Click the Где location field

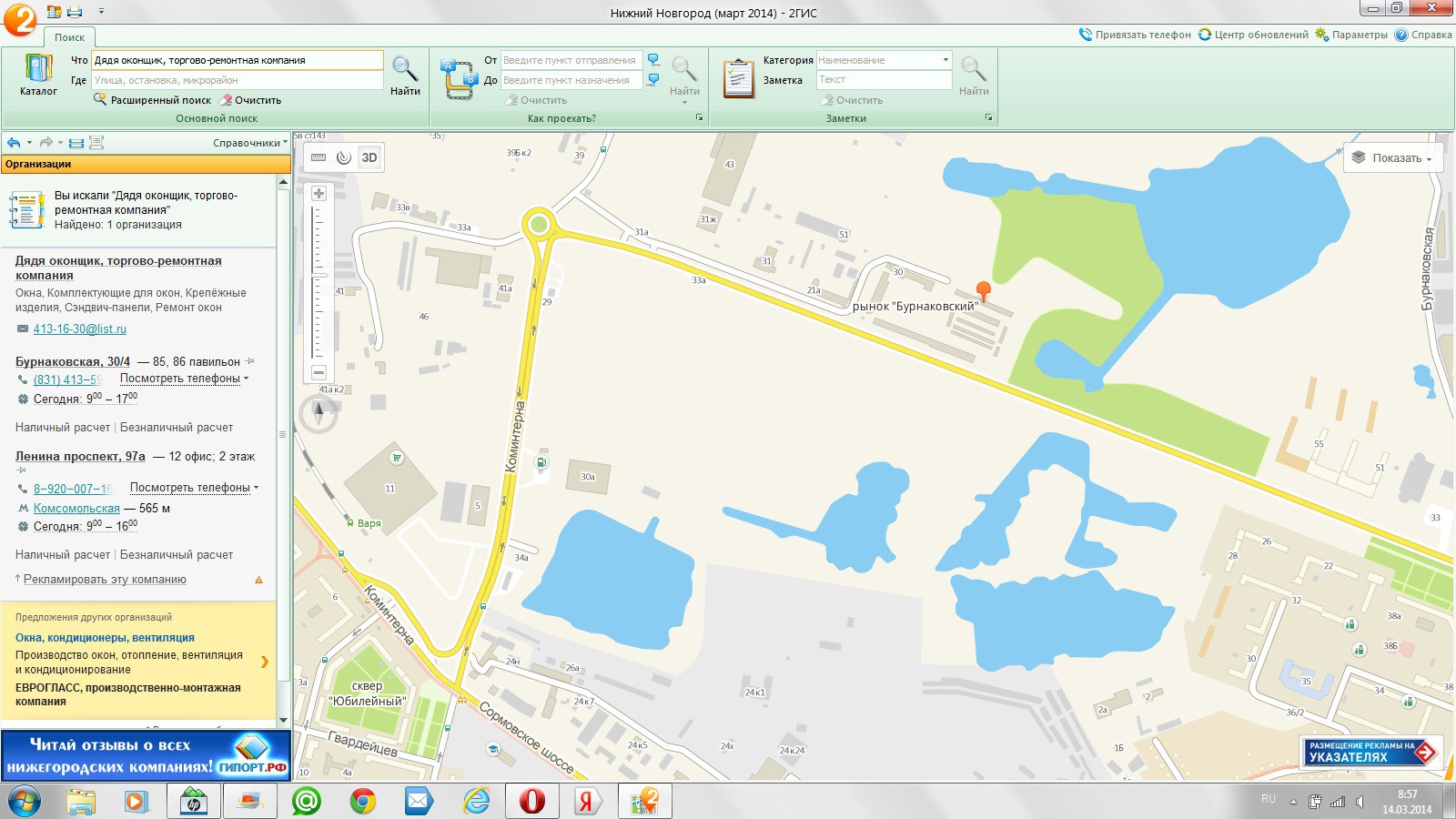click(238, 80)
